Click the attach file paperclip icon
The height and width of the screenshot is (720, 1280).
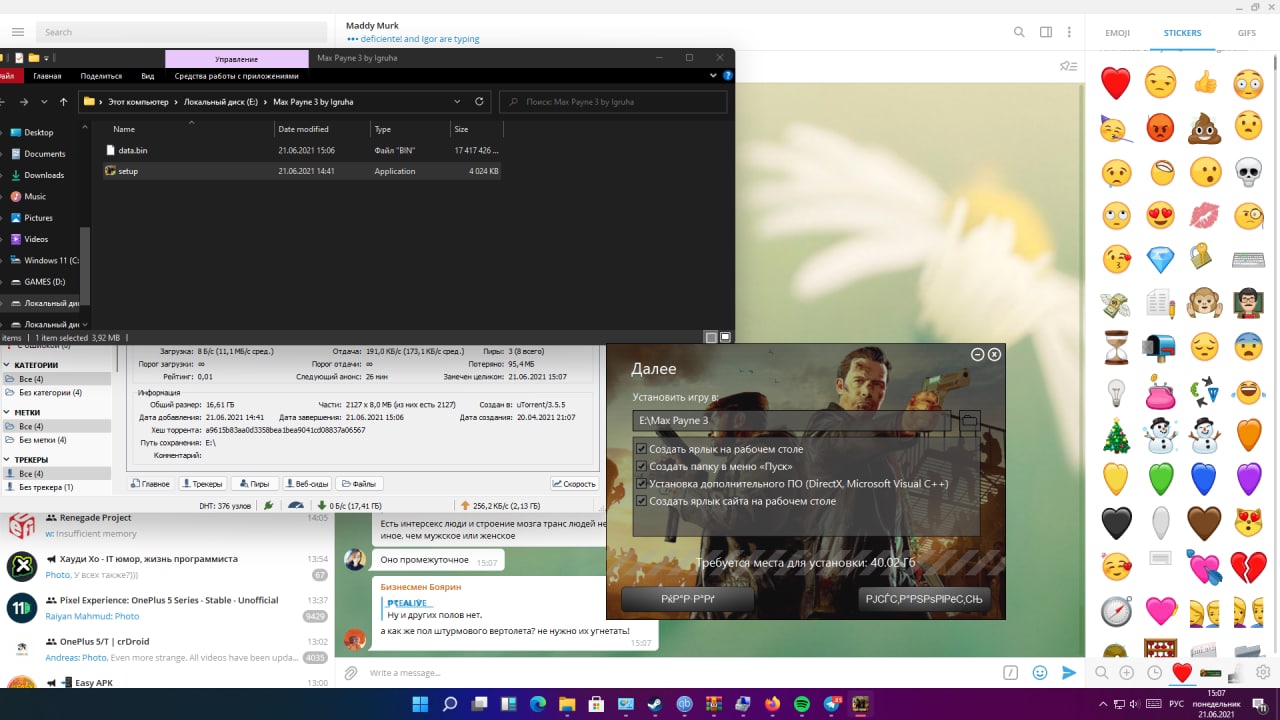[351, 673]
